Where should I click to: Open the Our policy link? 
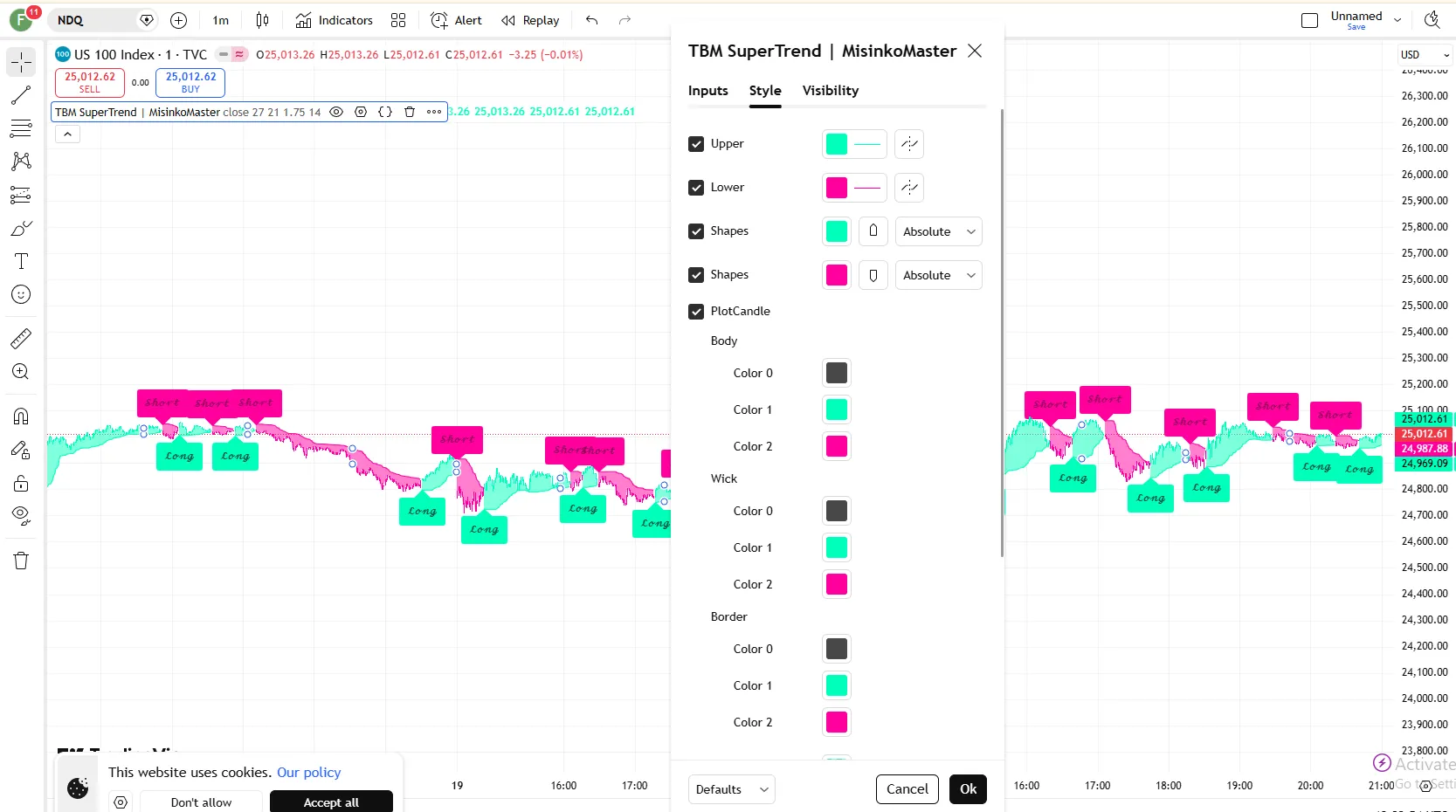tap(309, 773)
